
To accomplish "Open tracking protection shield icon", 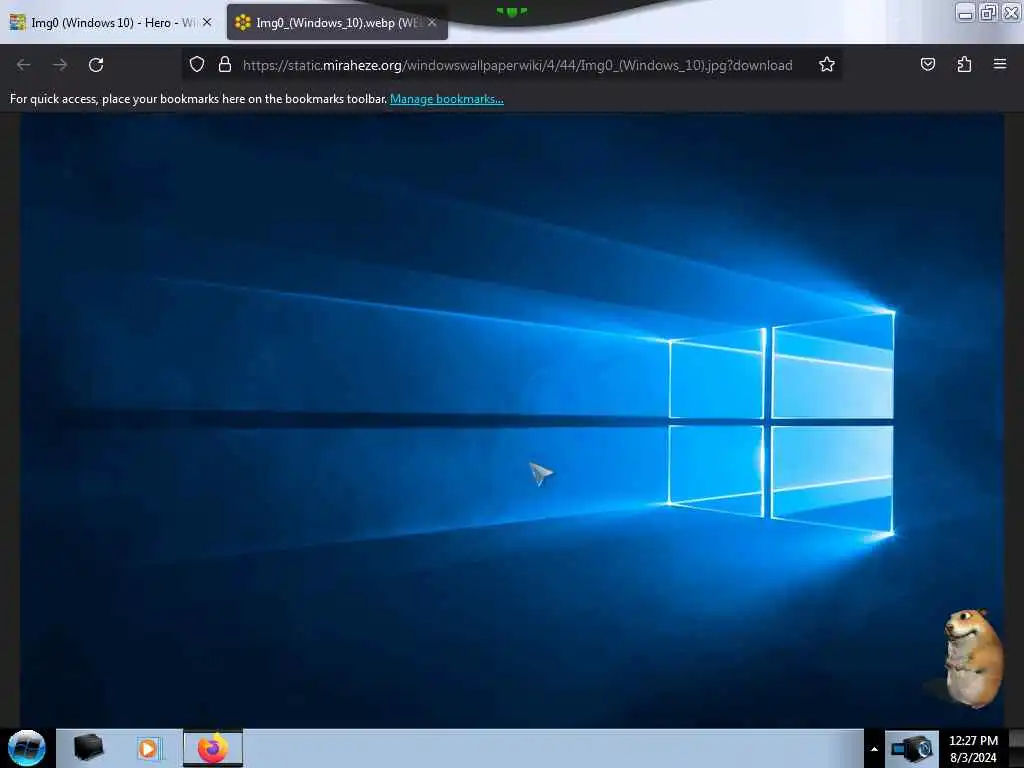I will pyautogui.click(x=197, y=64).
